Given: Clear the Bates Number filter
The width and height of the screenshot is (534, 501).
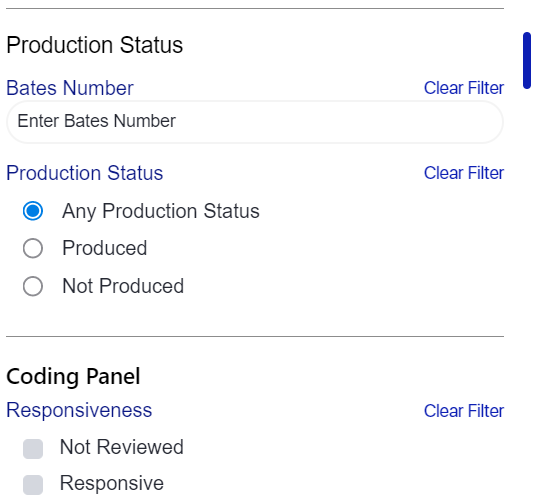Looking at the screenshot, I should [x=464, y=88].
